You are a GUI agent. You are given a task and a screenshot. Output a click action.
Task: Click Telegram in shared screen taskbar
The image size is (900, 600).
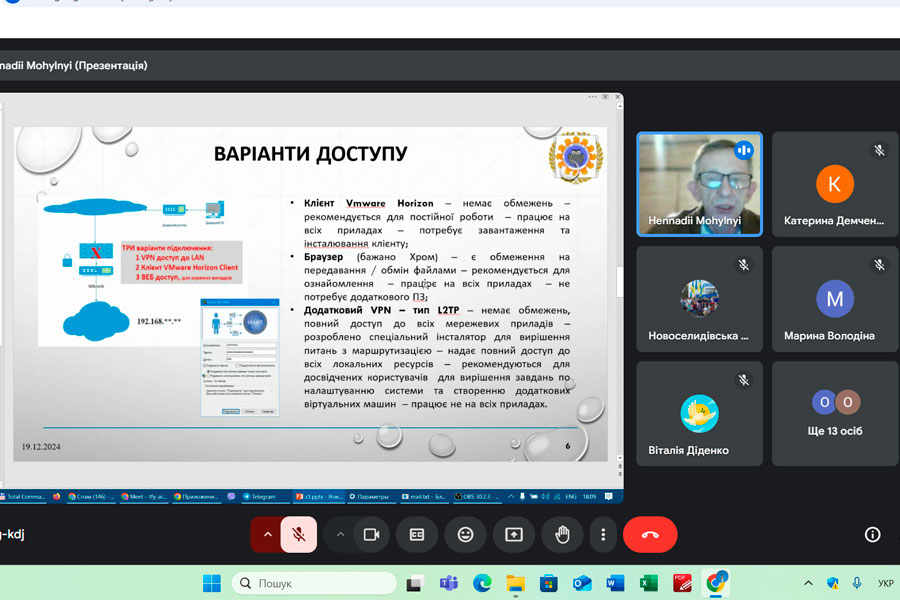259,497
